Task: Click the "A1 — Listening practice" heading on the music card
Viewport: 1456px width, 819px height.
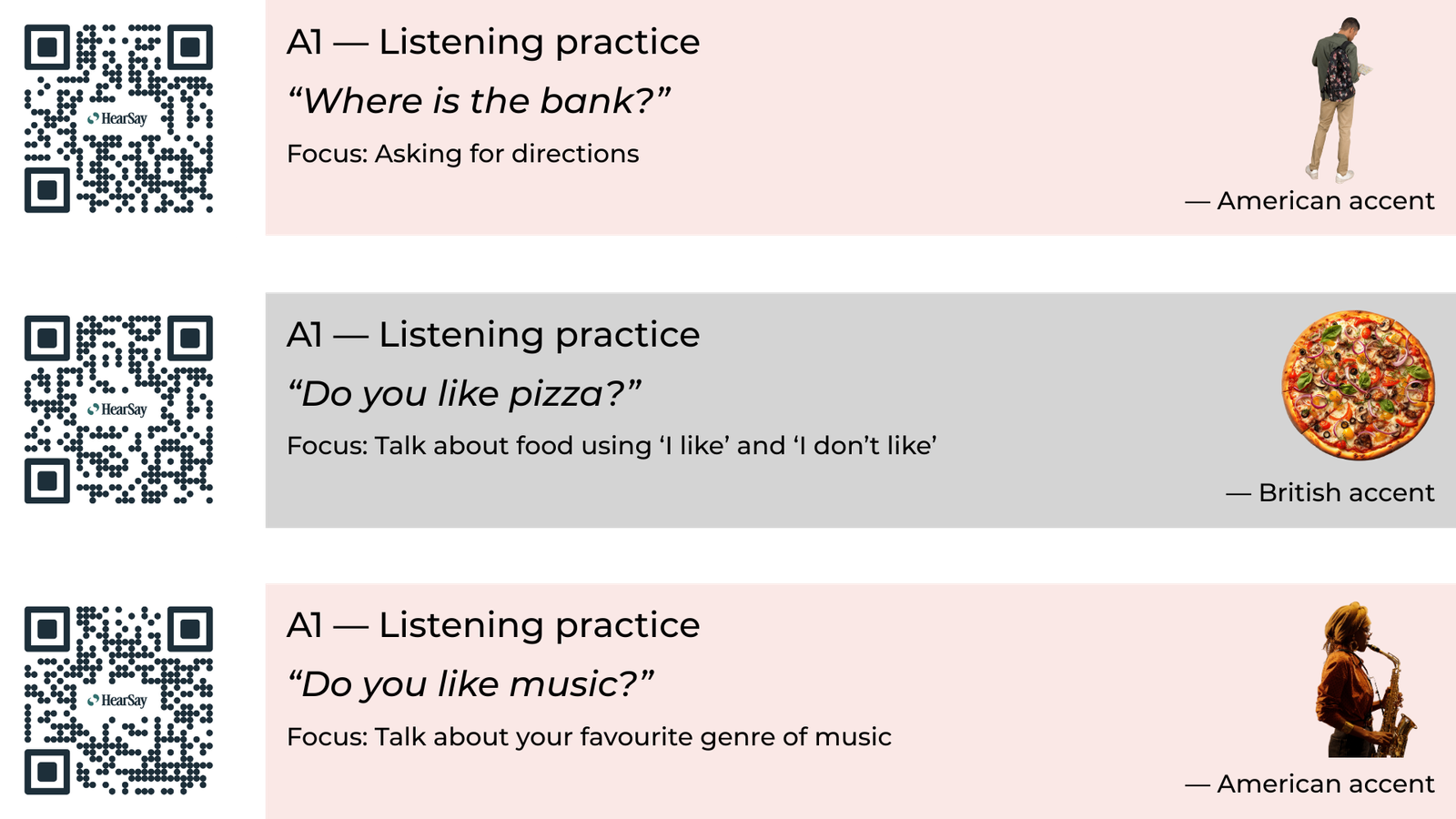Action: [x=493, y=626]
